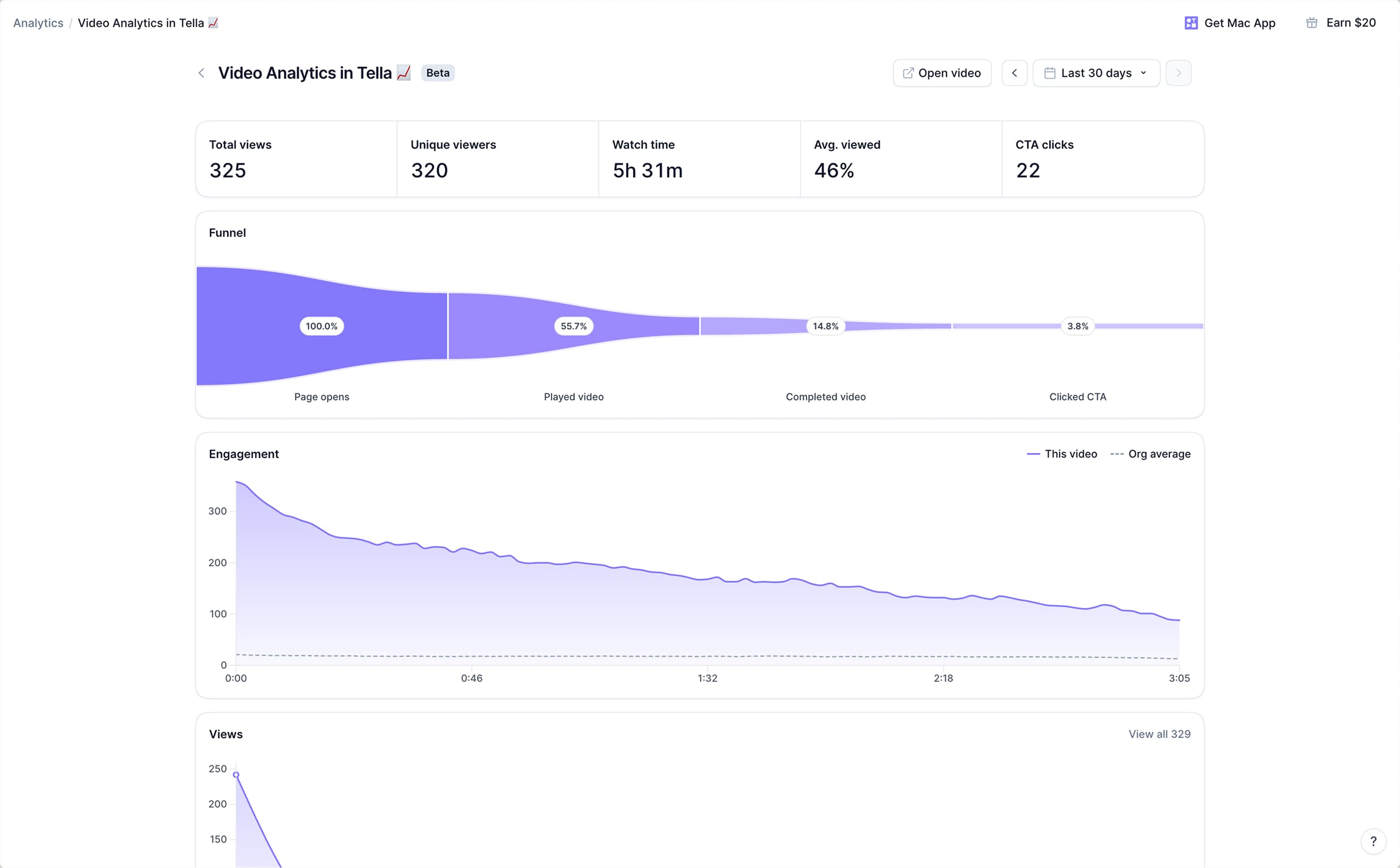Open the help question mark button
Viewport: 1400px width, 868px height.
[x=1373, y=841]
